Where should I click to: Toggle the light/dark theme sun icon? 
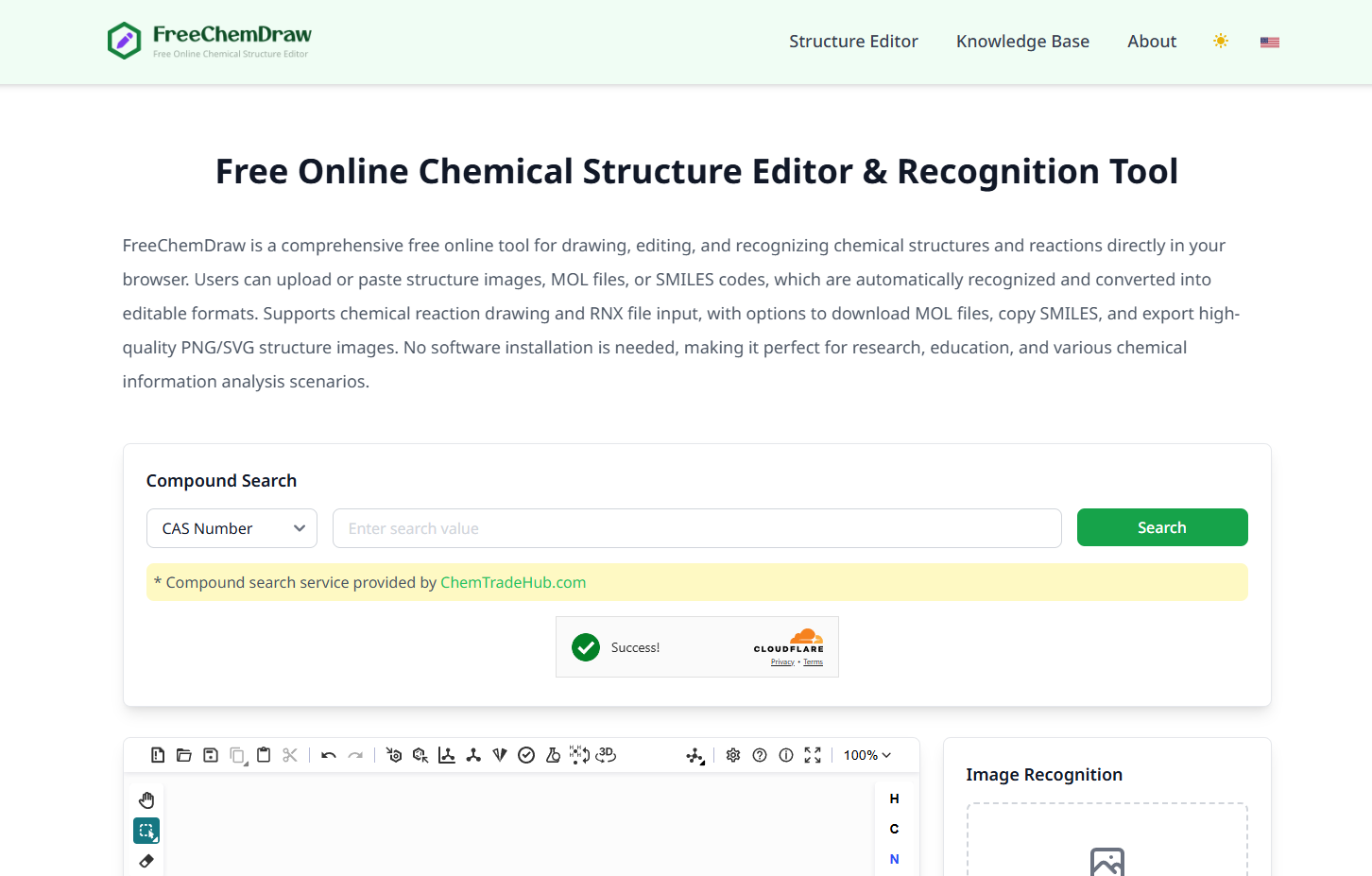[x=1221, y=42]
